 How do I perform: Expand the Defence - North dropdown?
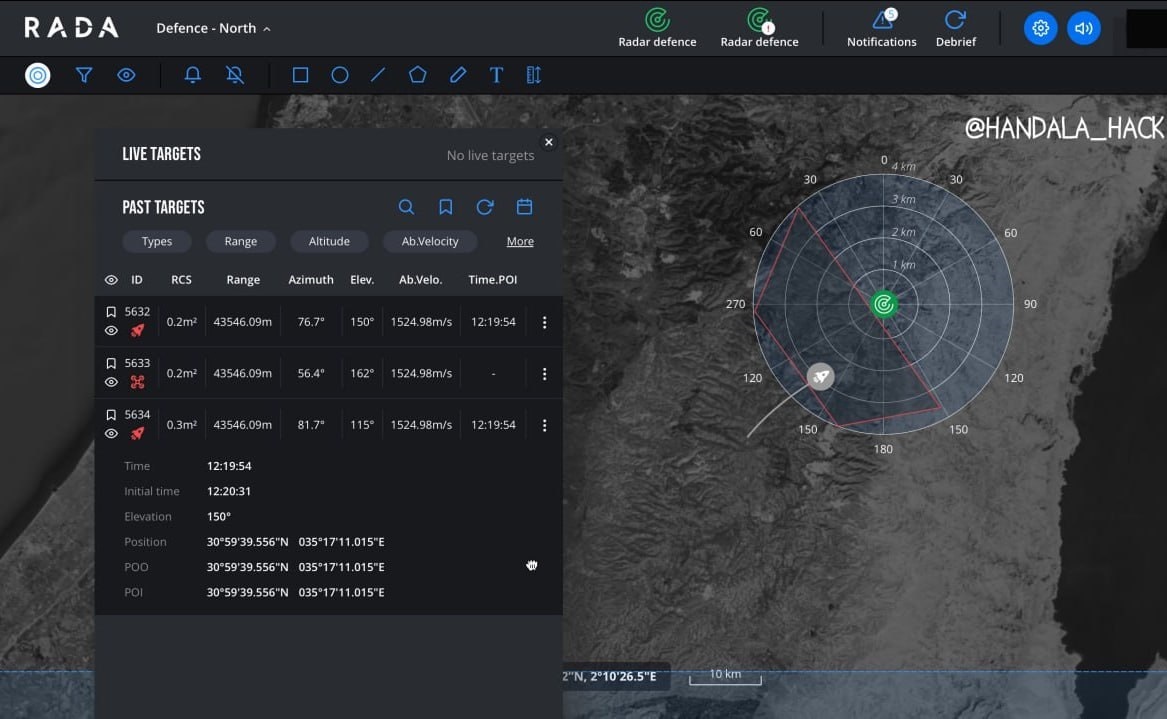[x=213, y=28]
